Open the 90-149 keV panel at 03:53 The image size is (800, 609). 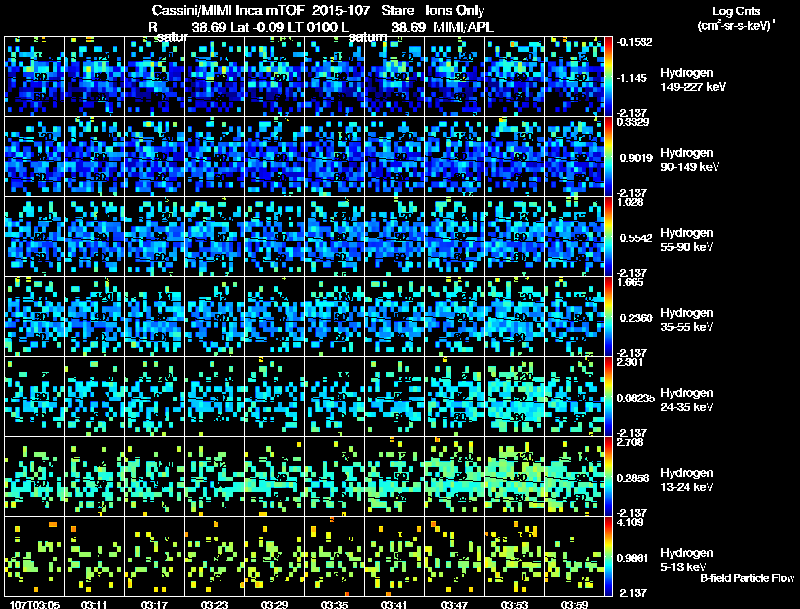point(514,157)
